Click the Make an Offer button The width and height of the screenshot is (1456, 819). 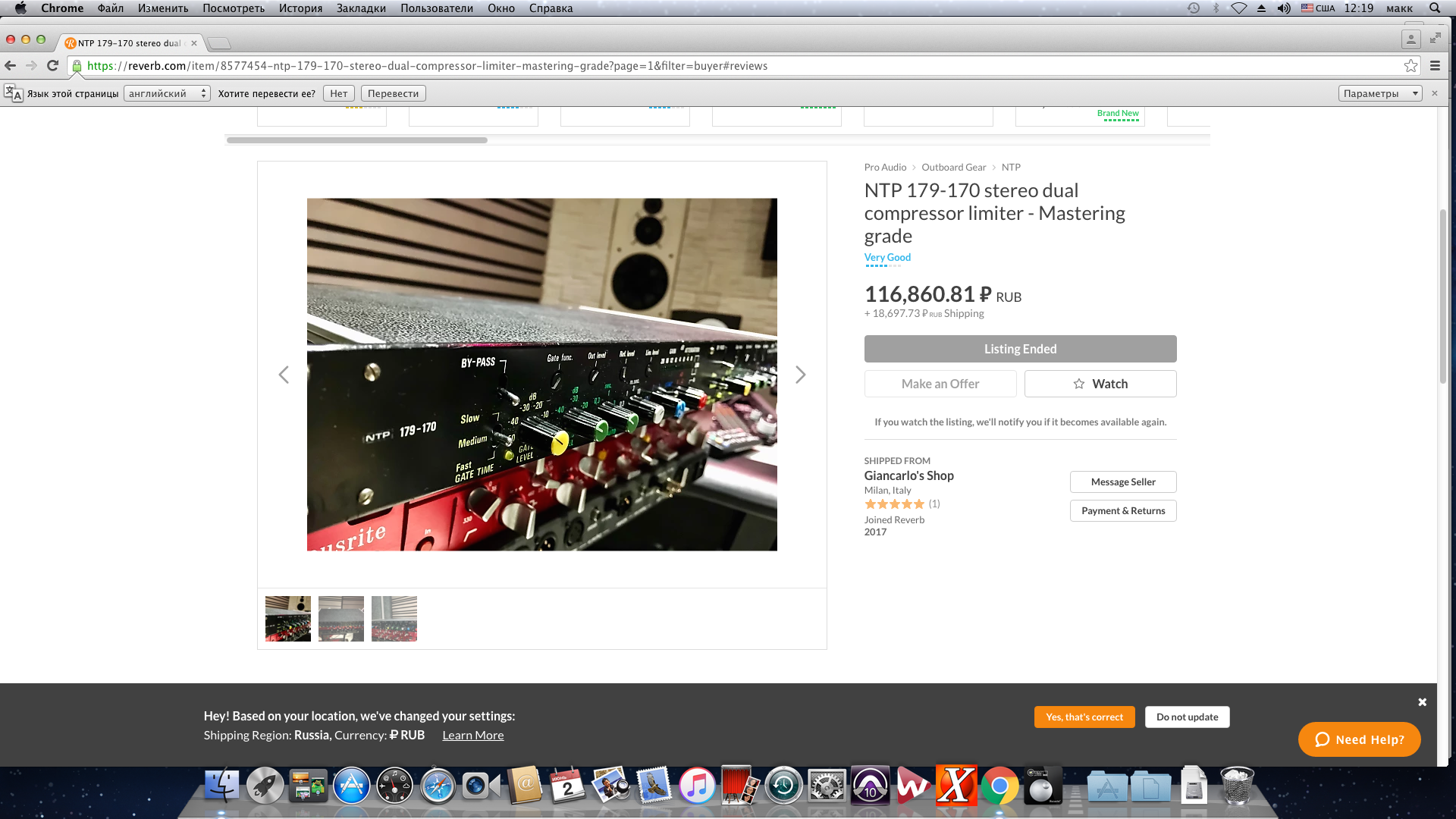[940, 384]
